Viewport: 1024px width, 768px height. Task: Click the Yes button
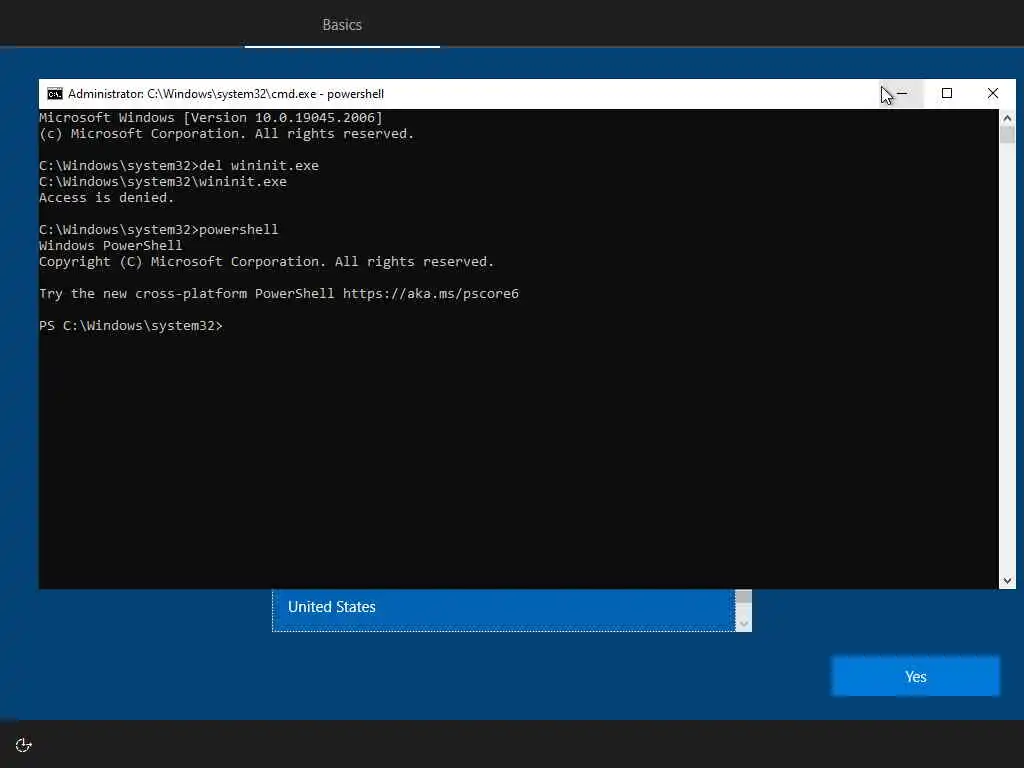pos(916,677)
